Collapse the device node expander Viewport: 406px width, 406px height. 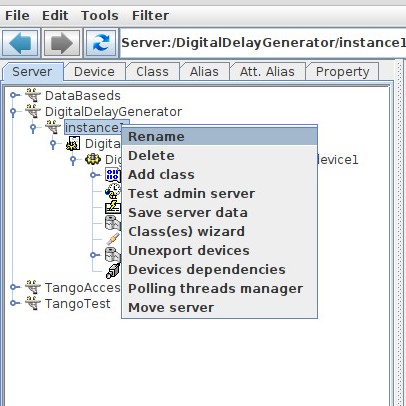73,160
